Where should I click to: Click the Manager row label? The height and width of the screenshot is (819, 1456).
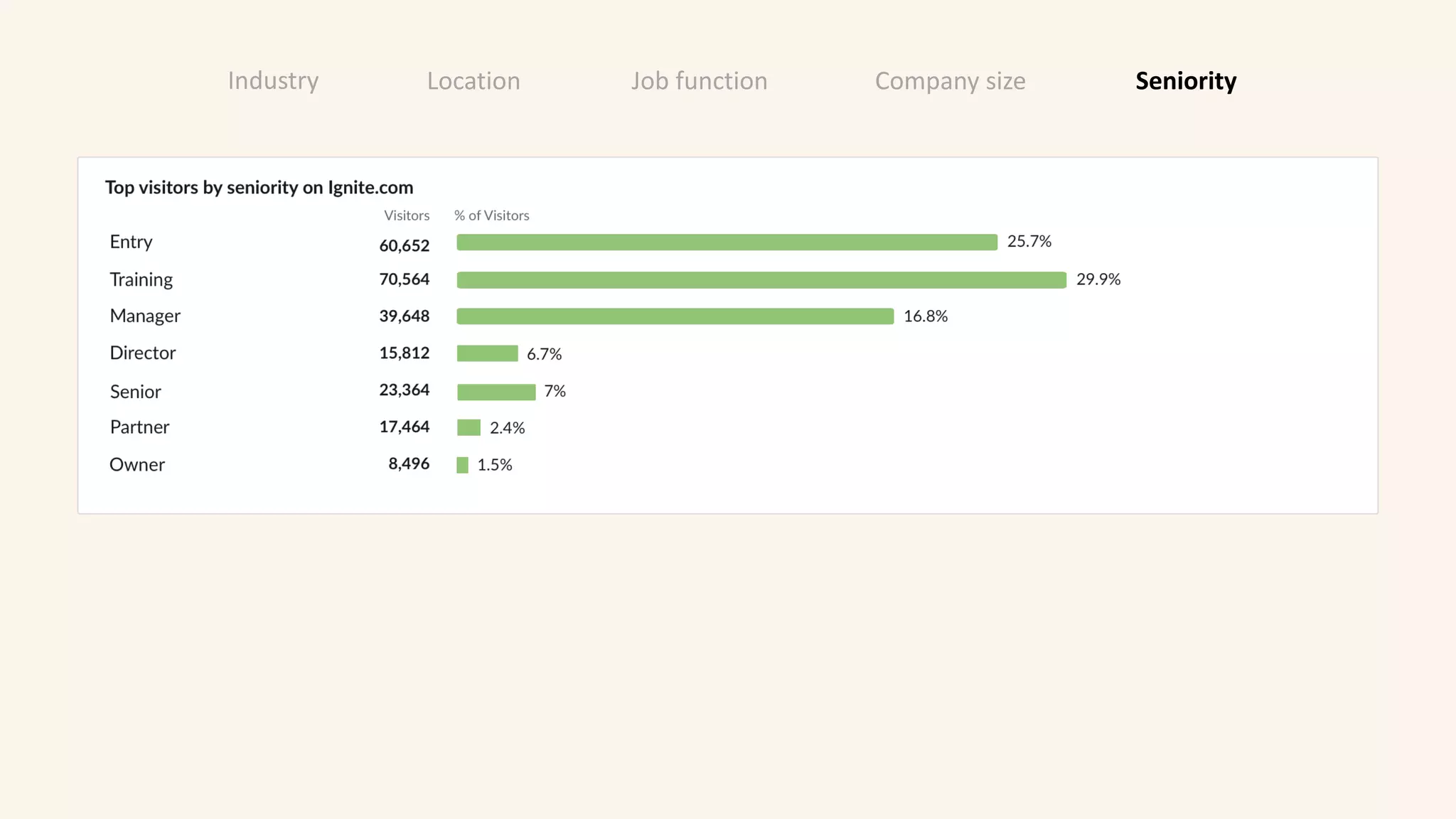145,316
